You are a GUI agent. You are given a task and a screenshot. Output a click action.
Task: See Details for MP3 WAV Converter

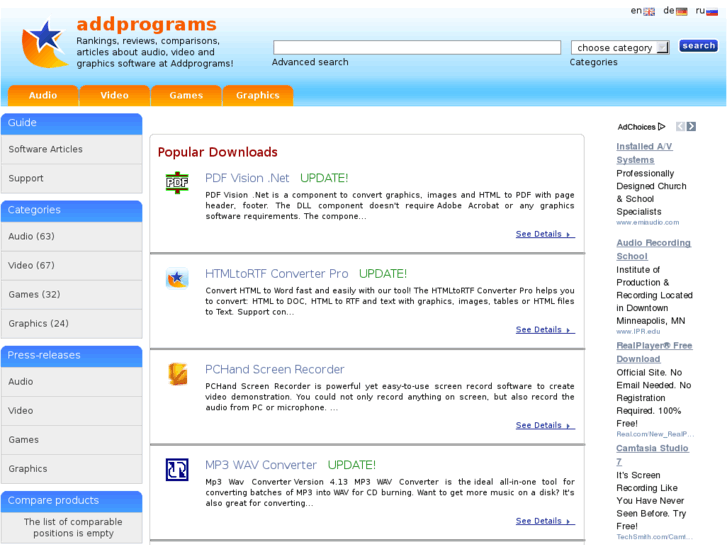545,521
